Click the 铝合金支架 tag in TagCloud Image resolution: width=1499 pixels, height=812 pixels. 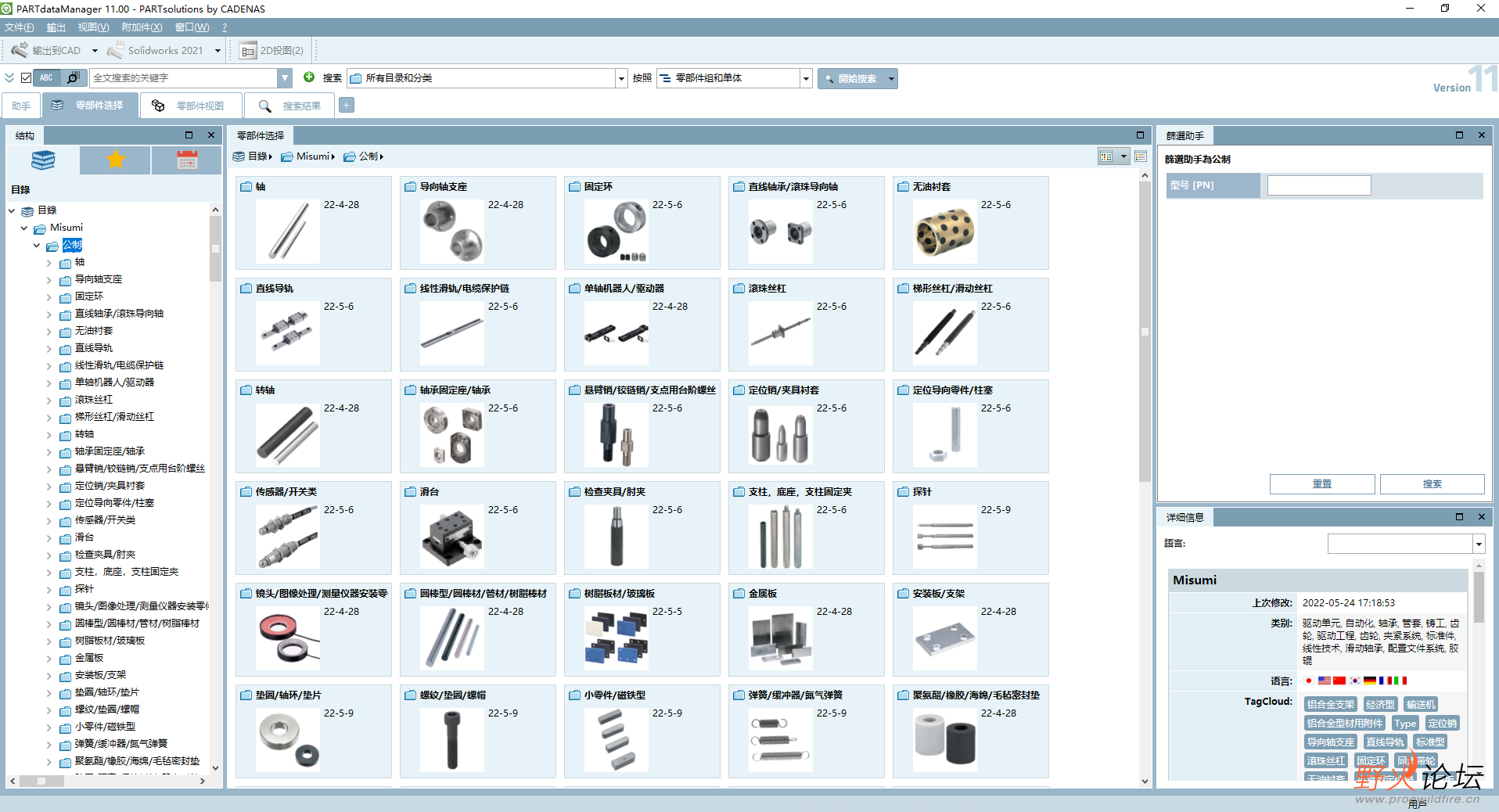tap(1331, 705)
